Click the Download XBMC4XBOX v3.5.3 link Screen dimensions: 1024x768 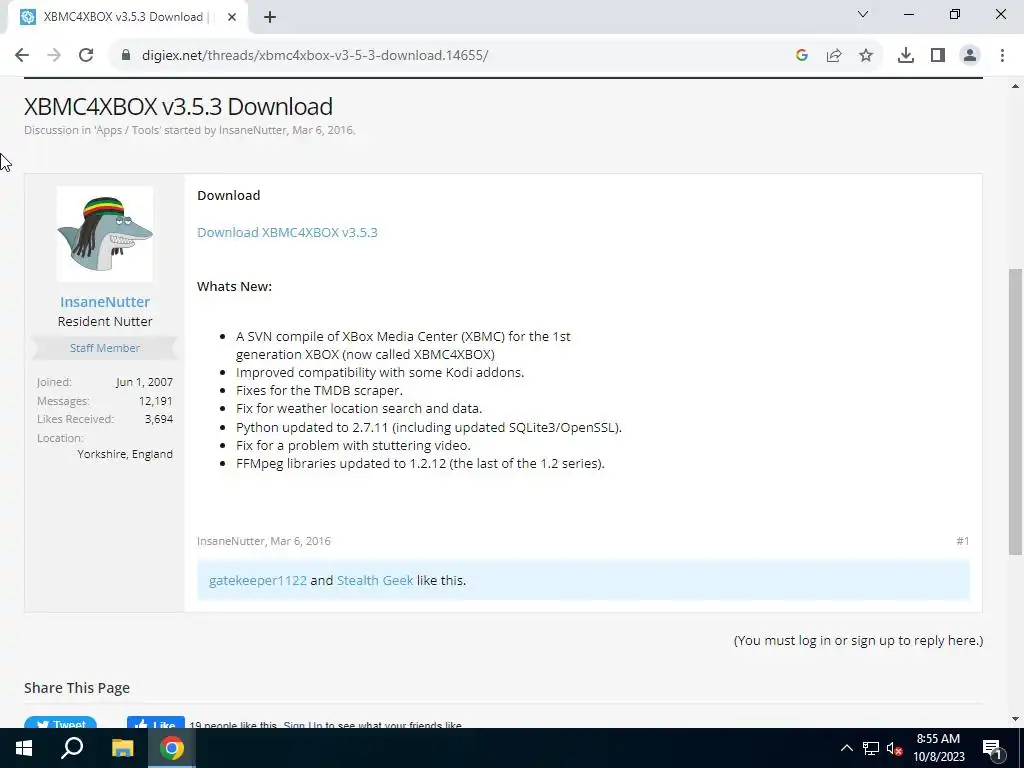(287, 232)
